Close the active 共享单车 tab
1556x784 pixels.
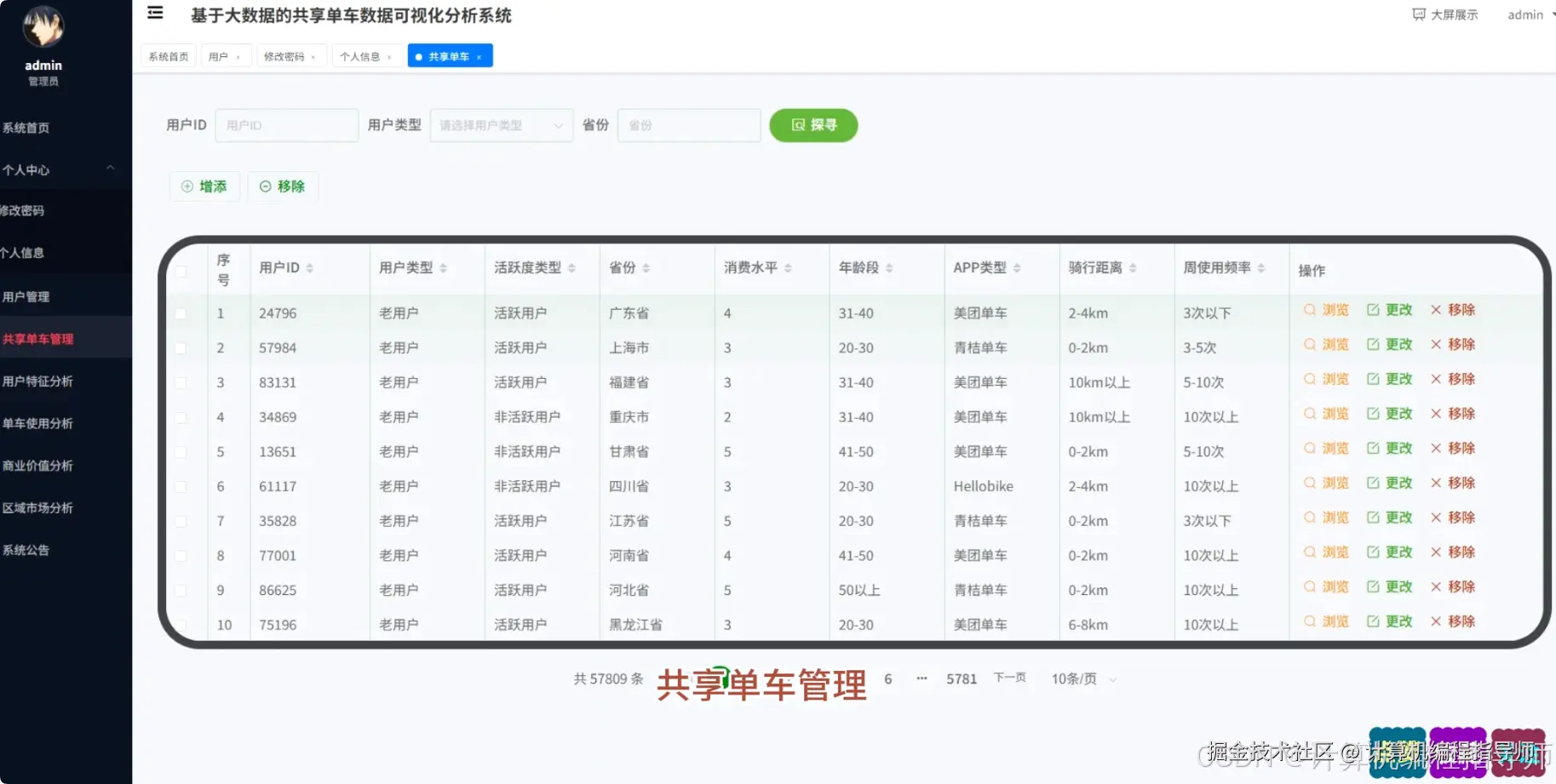pyautogui.click(x=479, y=57)
